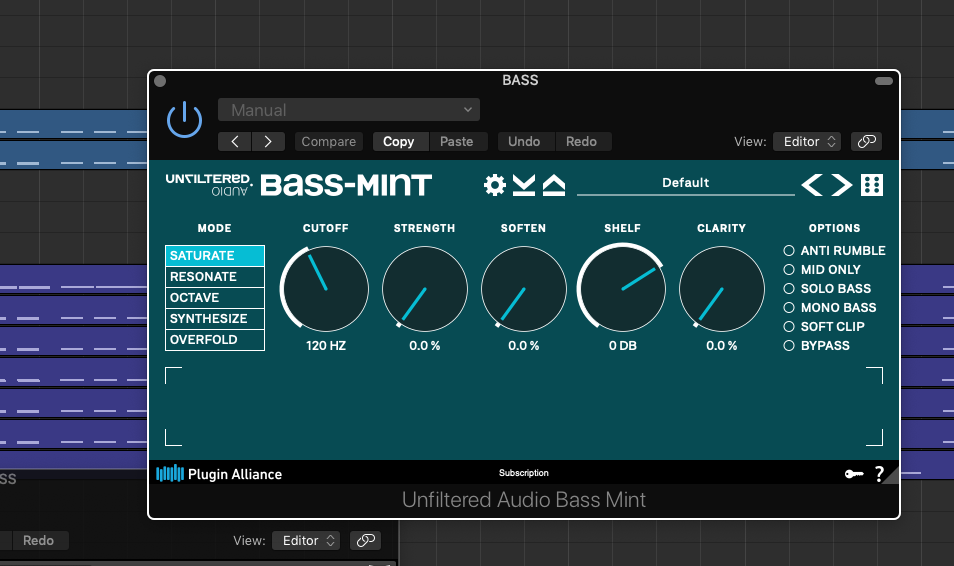Click the Paste button
Image resolution: width=954 pixels, height=566 pixels.
(x=456, y=141)
